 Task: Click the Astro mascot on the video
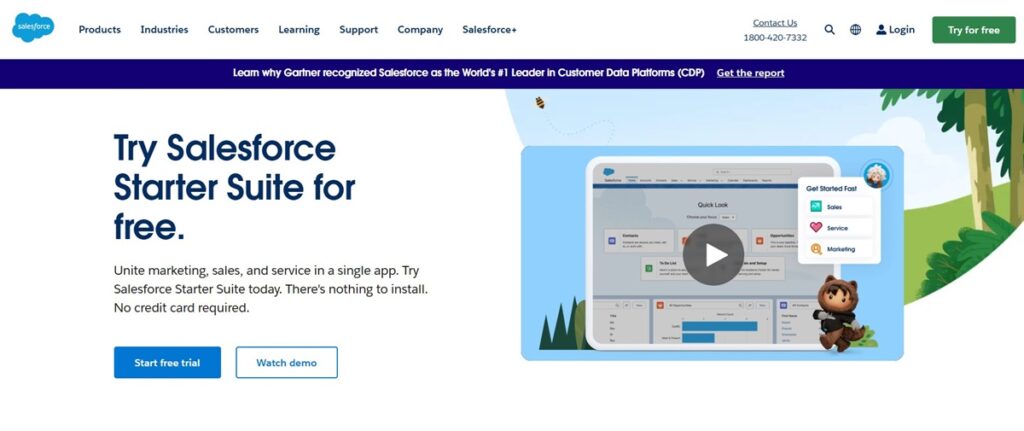pyautogui.click(x=835, y=313)
